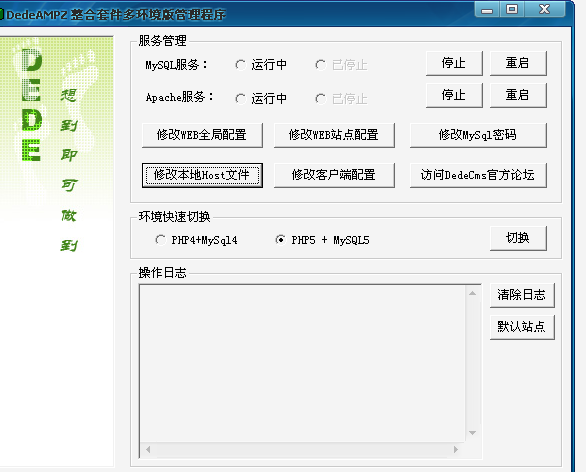Click the 修改MySql密码 button
This screenshot has width=586, height=472.
tap(478, 135)
